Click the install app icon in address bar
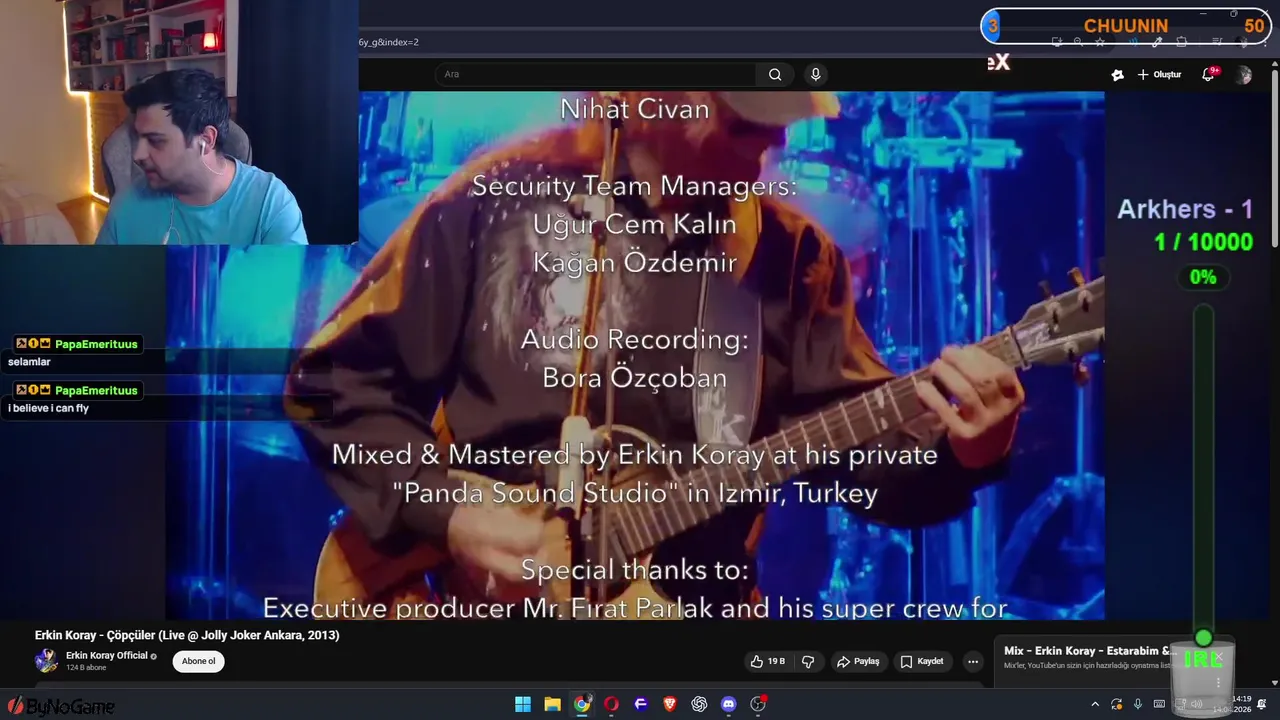The height and width of the screenshot is (720, 1280). click(1057, 42)
